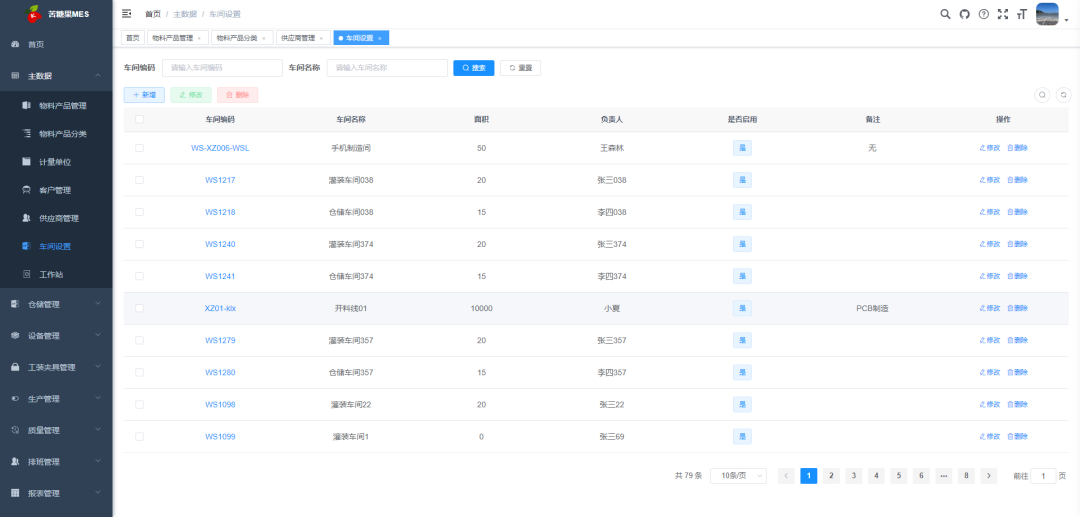Tick the select-all checkbox in table header
The image size is (1080, 517).
[139, 119]
